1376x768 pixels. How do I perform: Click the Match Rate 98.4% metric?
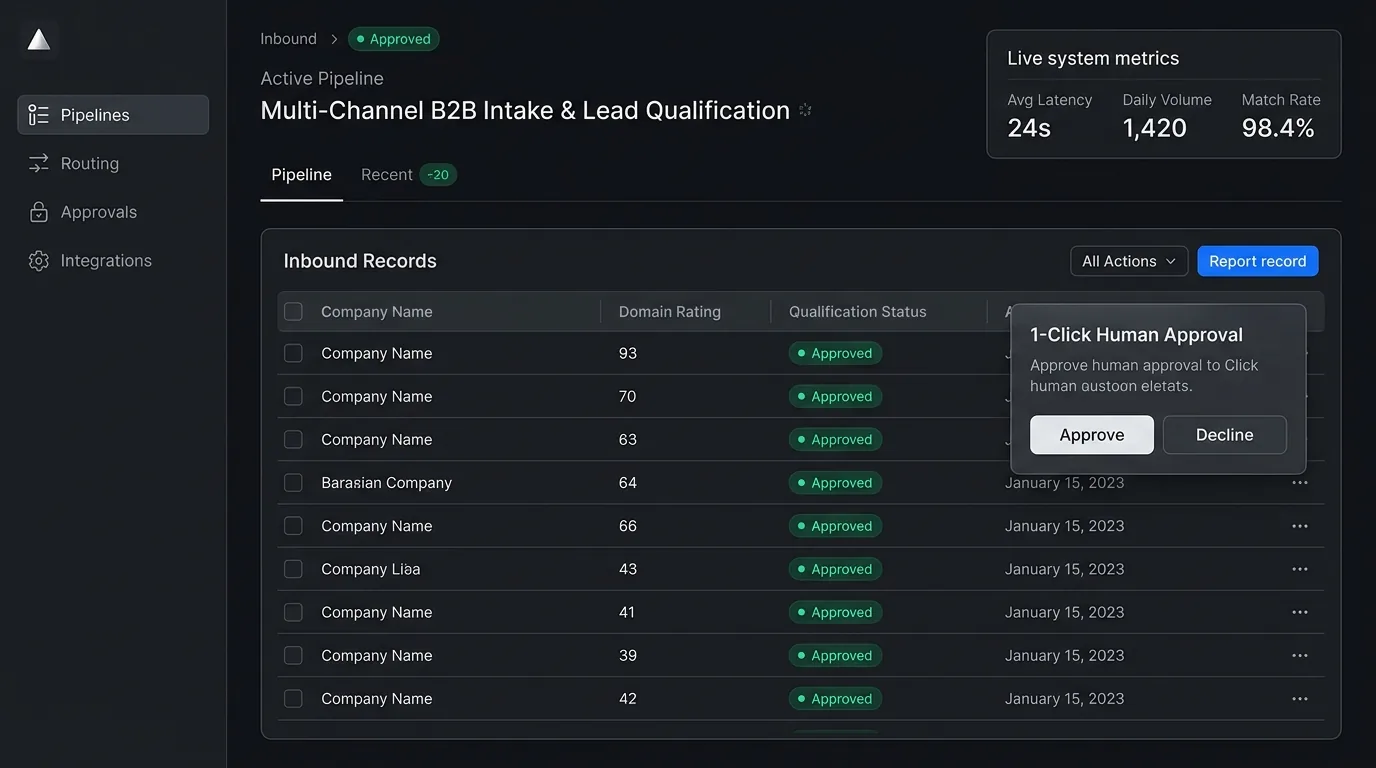tap(1281, 116)
